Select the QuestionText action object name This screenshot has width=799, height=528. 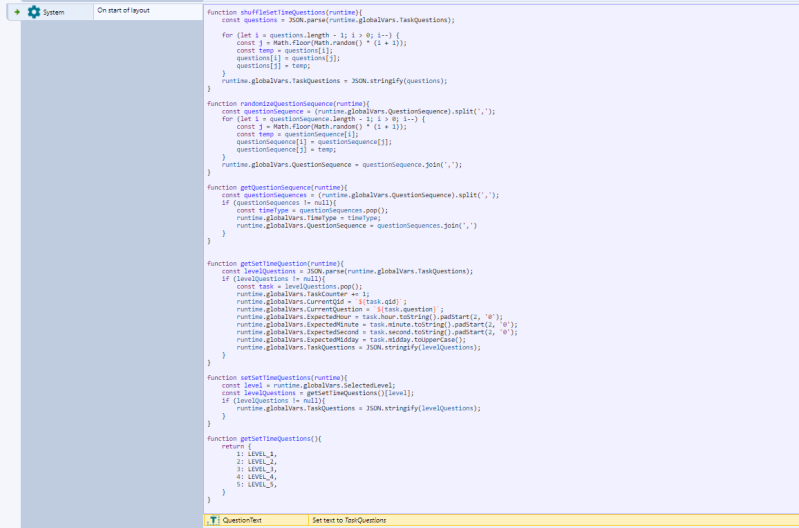pyautogui.click(x=242, y=520)
